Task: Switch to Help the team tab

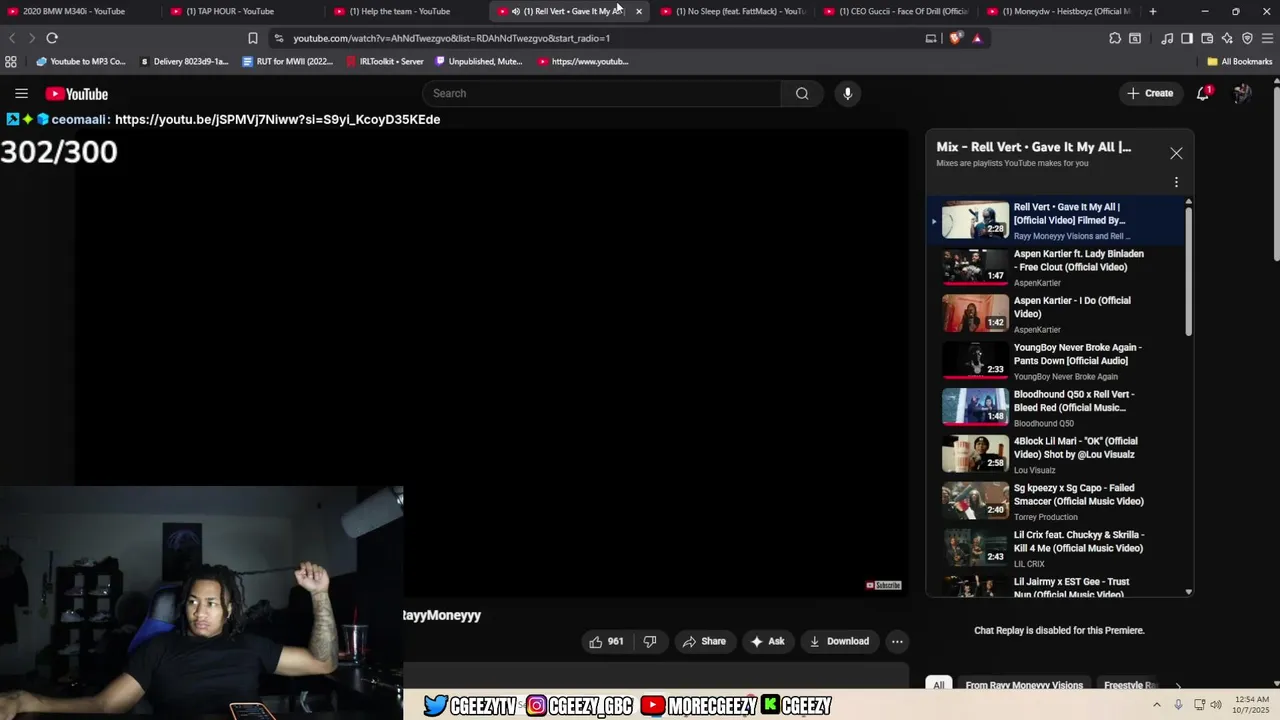Action: [x=400, y=11]
